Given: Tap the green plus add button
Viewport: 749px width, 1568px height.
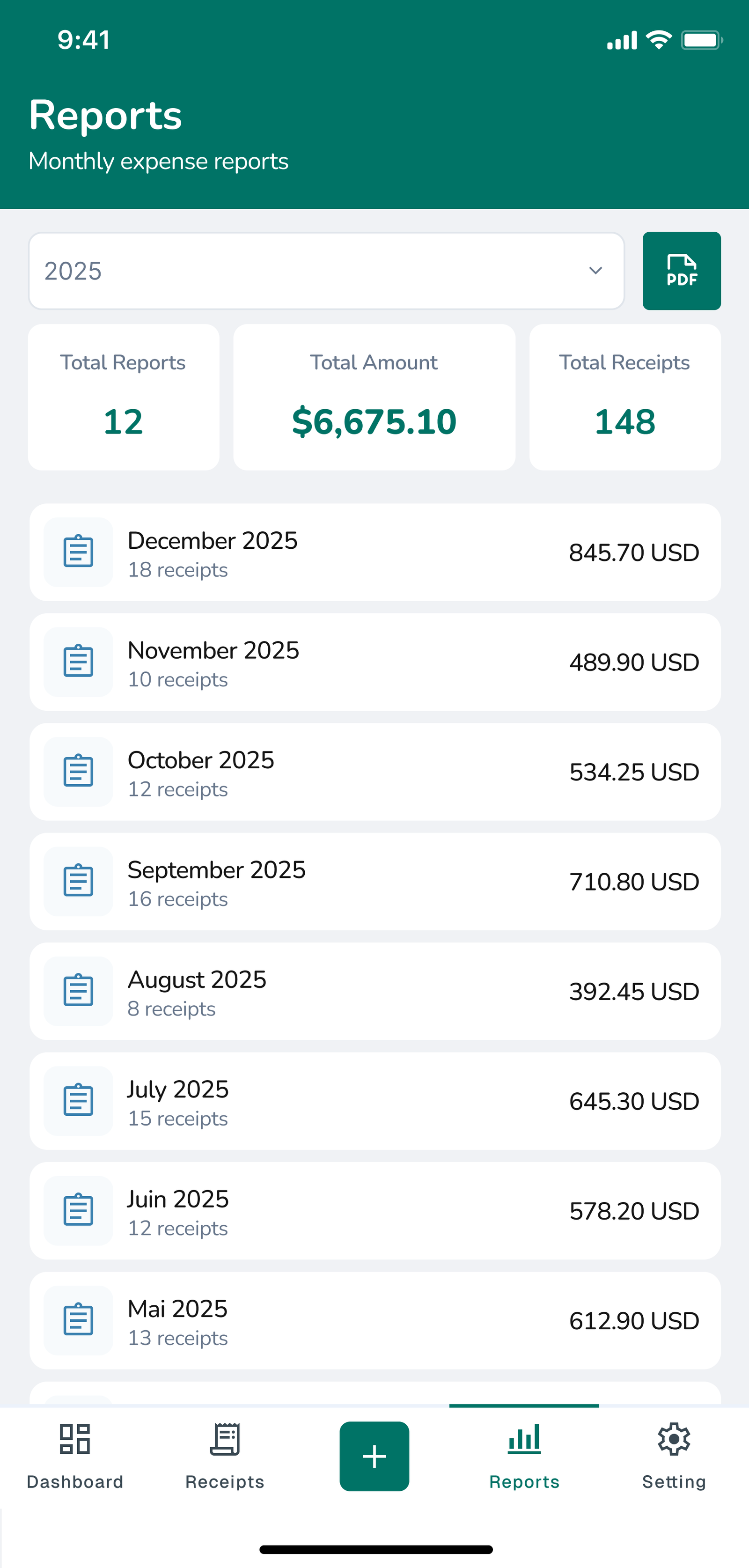Looking at the screenshot, I should (374, 1456).
